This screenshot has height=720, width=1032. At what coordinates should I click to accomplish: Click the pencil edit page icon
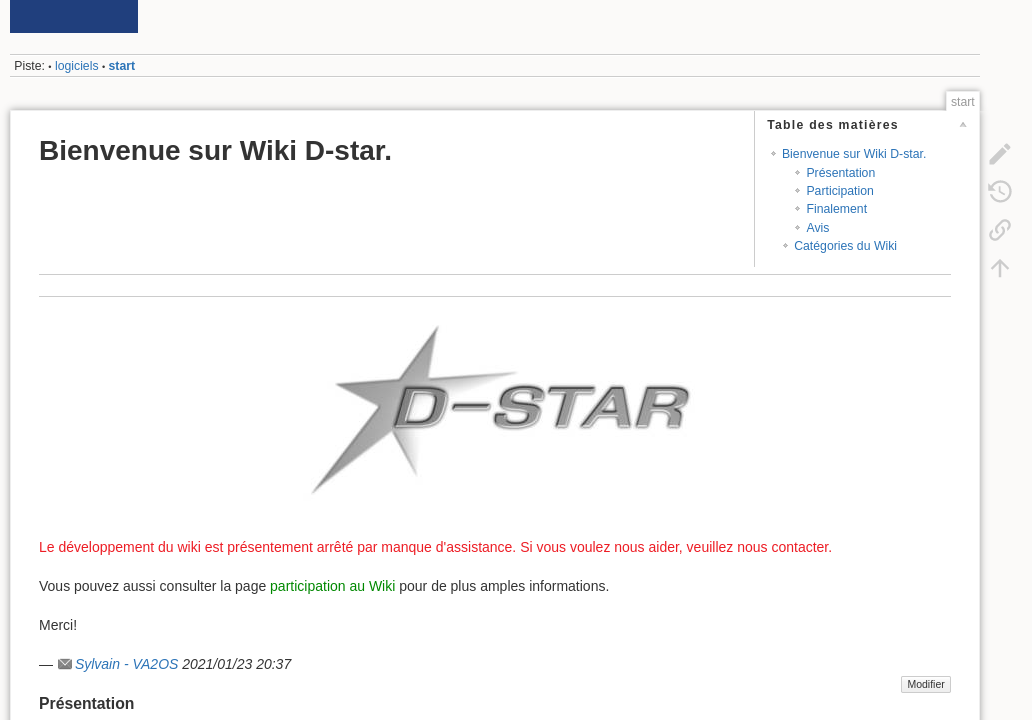pos(1000,154)
